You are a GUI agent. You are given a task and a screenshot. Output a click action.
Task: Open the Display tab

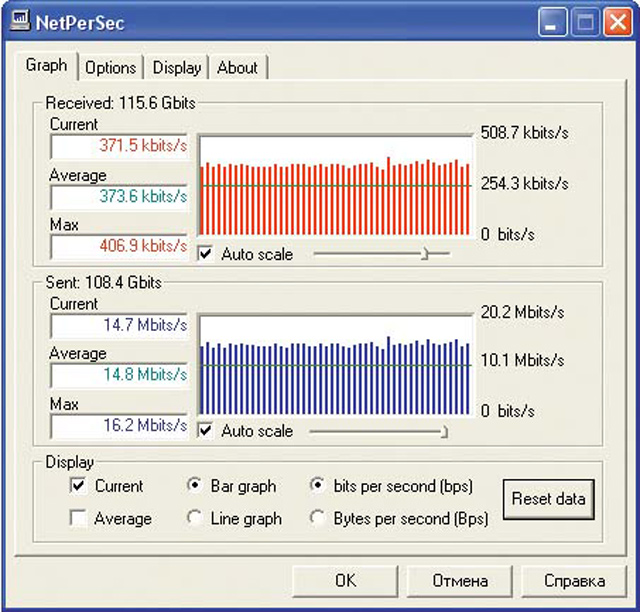[x=177, y=68]
